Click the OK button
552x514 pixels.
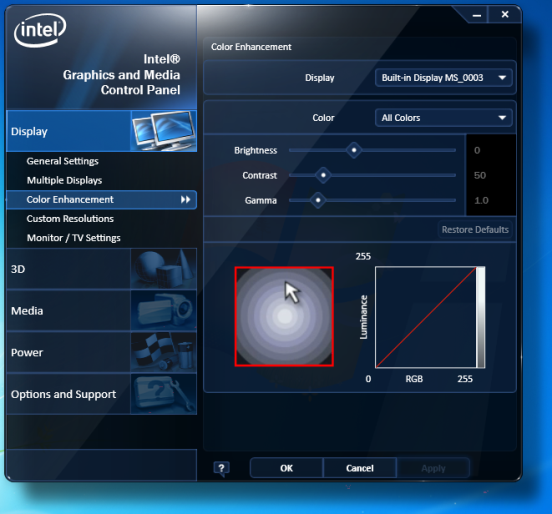pos(287,468)
